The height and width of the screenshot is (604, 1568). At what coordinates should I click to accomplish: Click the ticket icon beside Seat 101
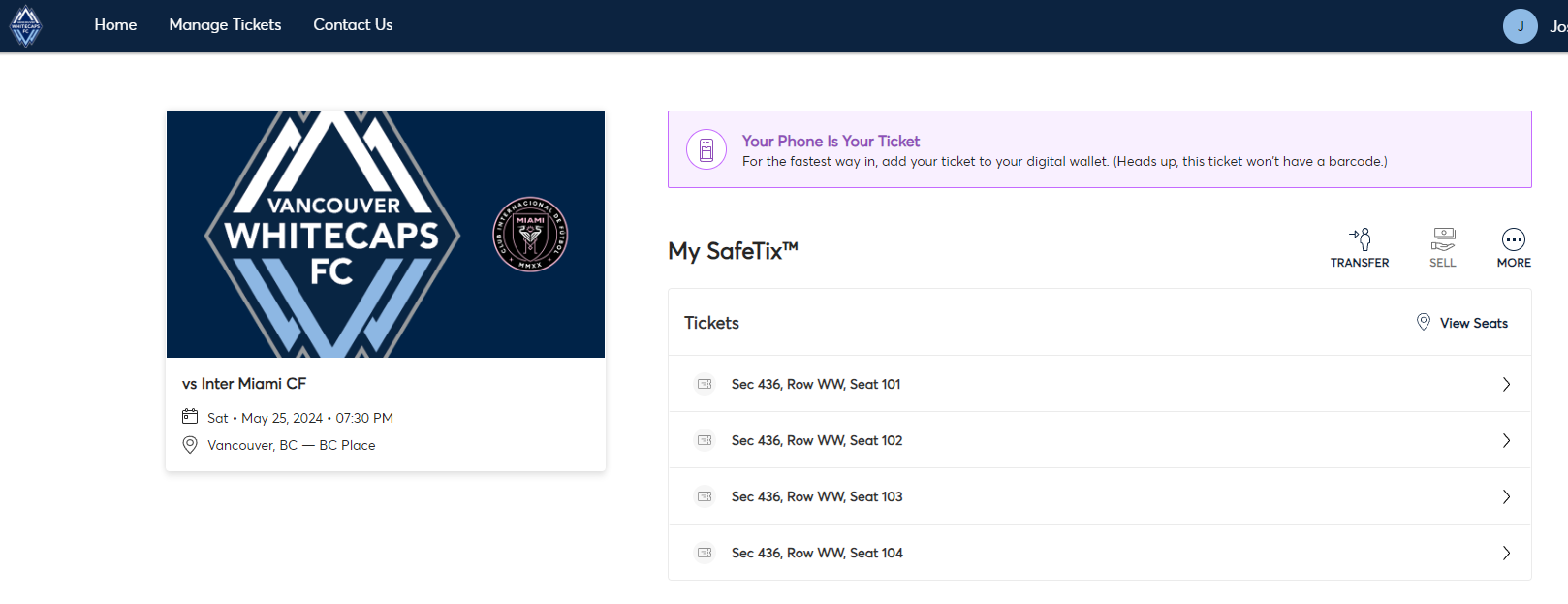705,384
